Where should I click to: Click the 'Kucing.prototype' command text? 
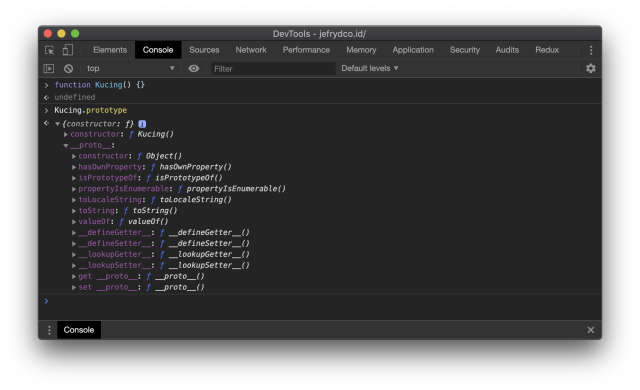click(91, 110)
